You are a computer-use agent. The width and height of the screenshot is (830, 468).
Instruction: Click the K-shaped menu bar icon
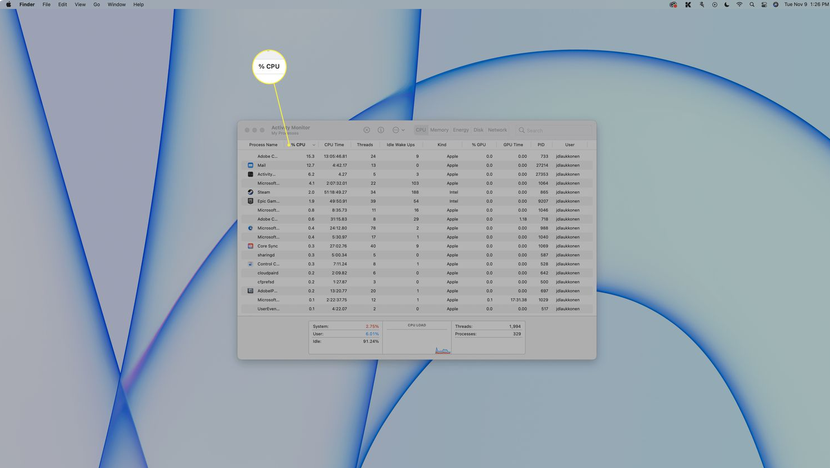coord(688,4)
